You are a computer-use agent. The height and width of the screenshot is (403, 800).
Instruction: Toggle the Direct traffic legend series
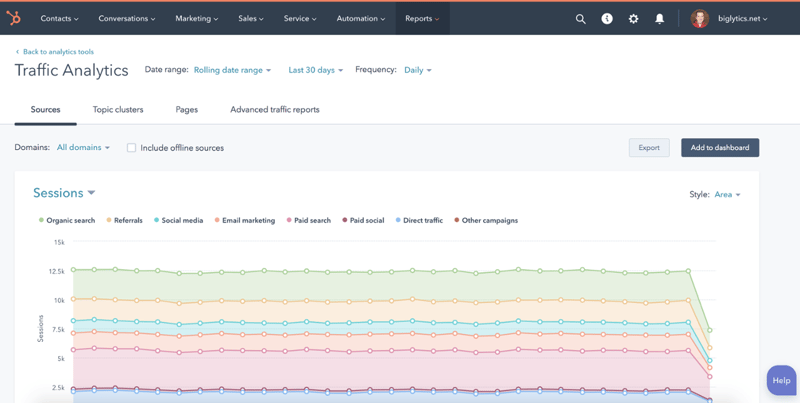419,220
